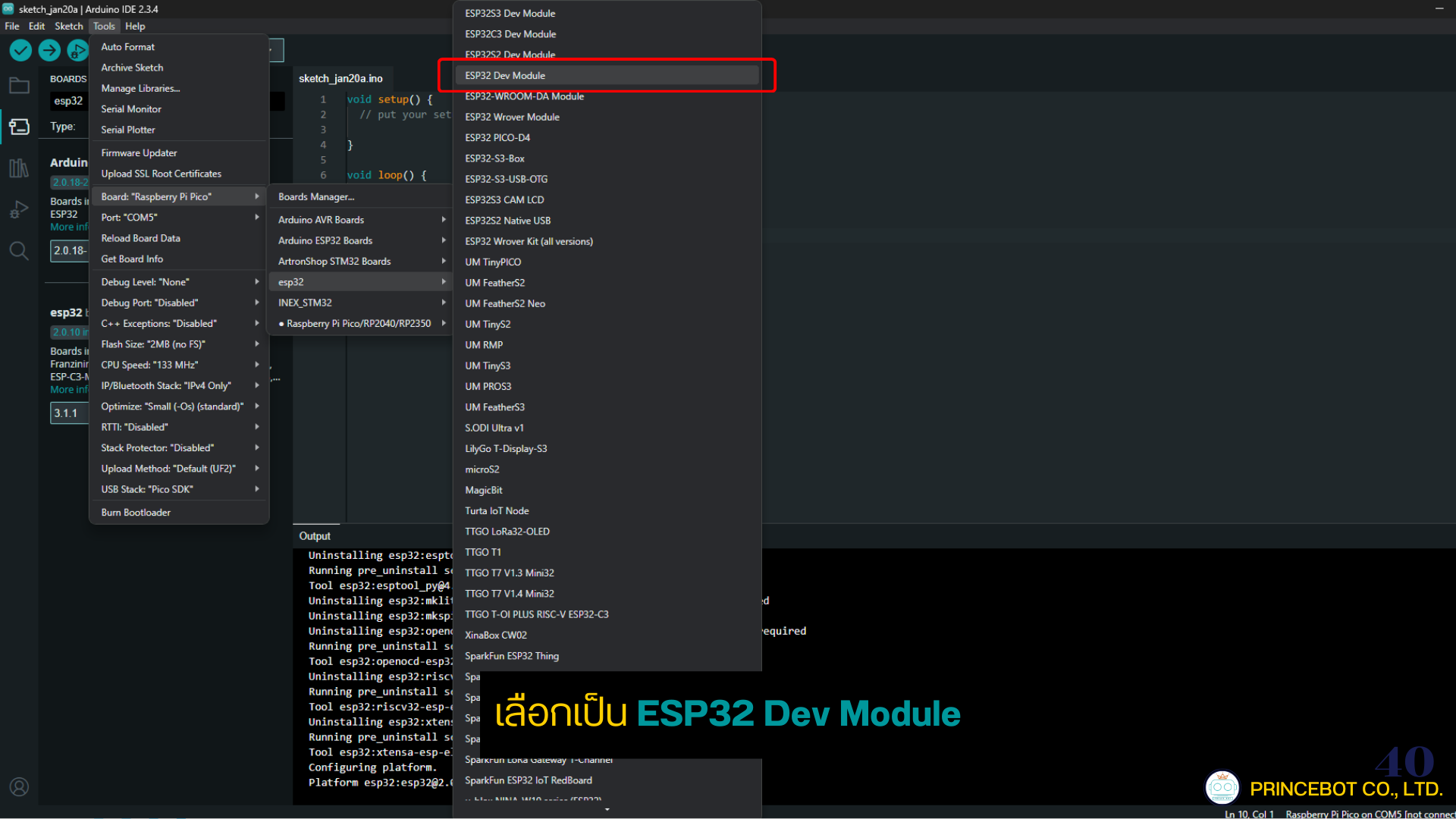Start debugging with the debug toolbar icon
This screenshot has height=819, width=1456.
coord(78,50)
